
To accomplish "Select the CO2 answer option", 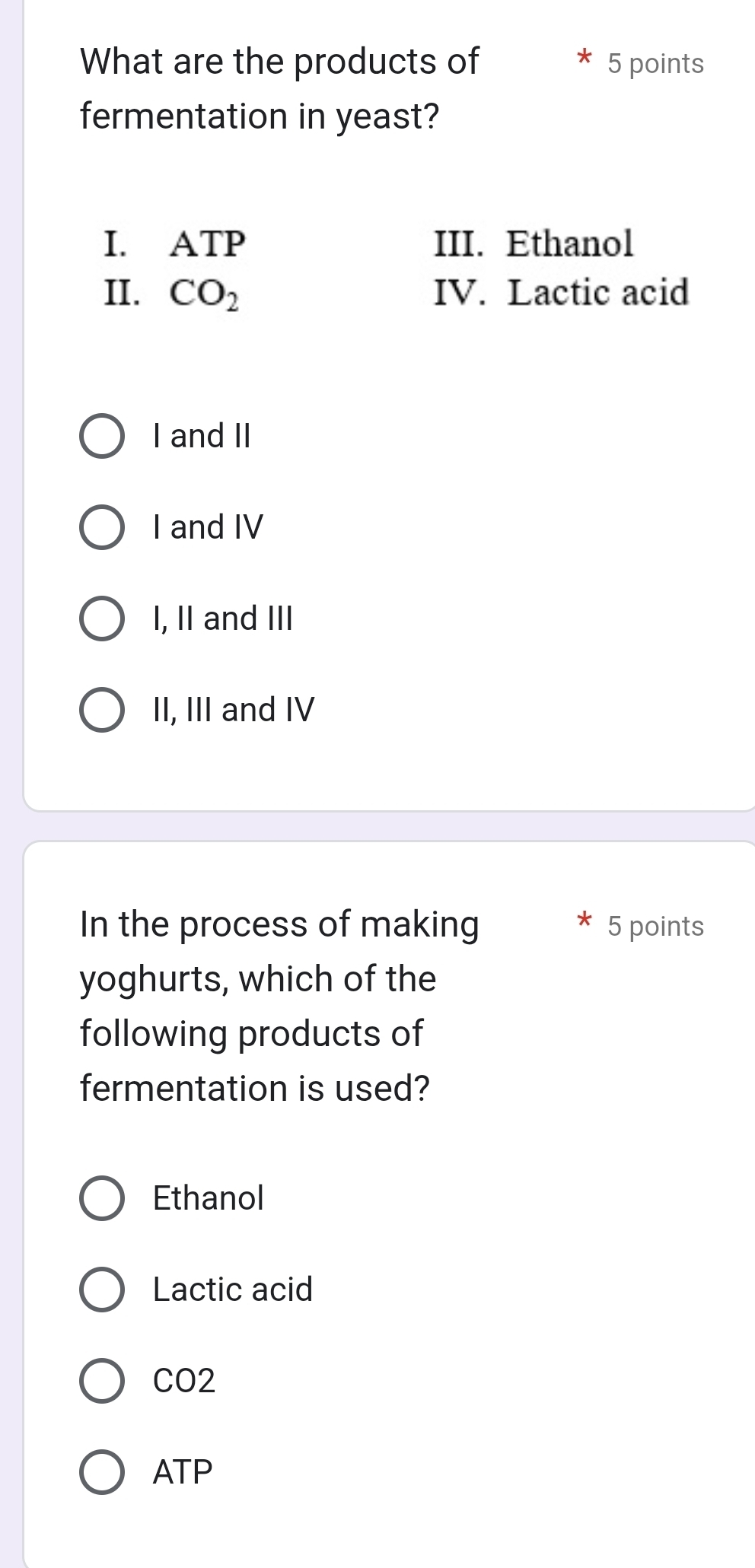I will pyautogui.click(x=104, y=1381).
